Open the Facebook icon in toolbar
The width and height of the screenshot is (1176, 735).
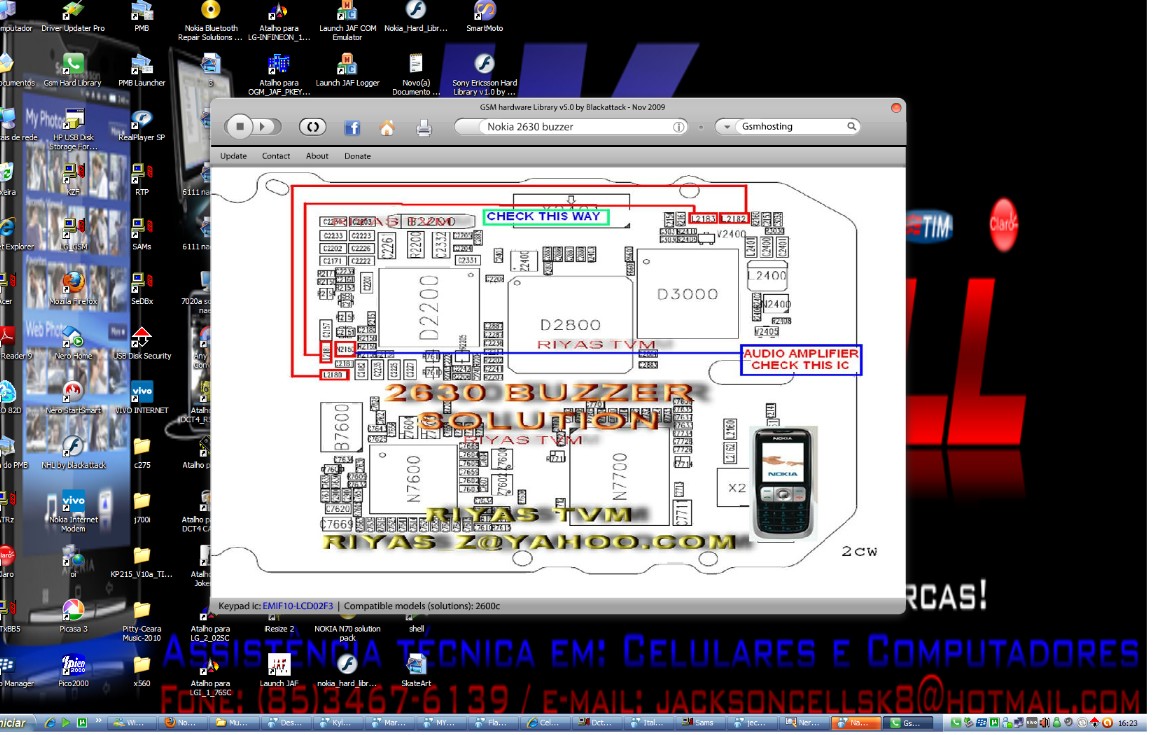[352, 128]
